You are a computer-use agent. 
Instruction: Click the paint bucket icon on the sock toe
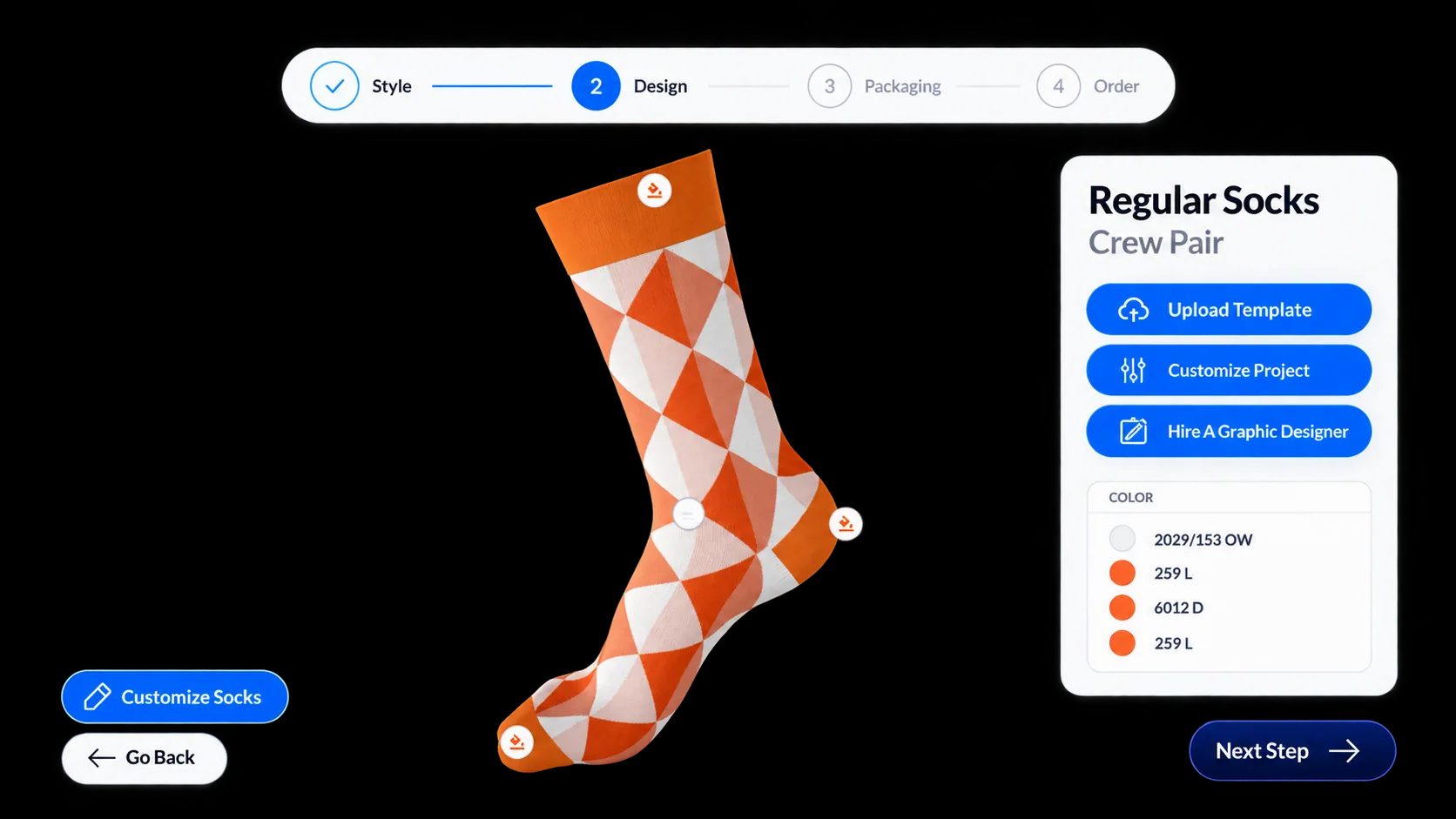pos(516,742)
